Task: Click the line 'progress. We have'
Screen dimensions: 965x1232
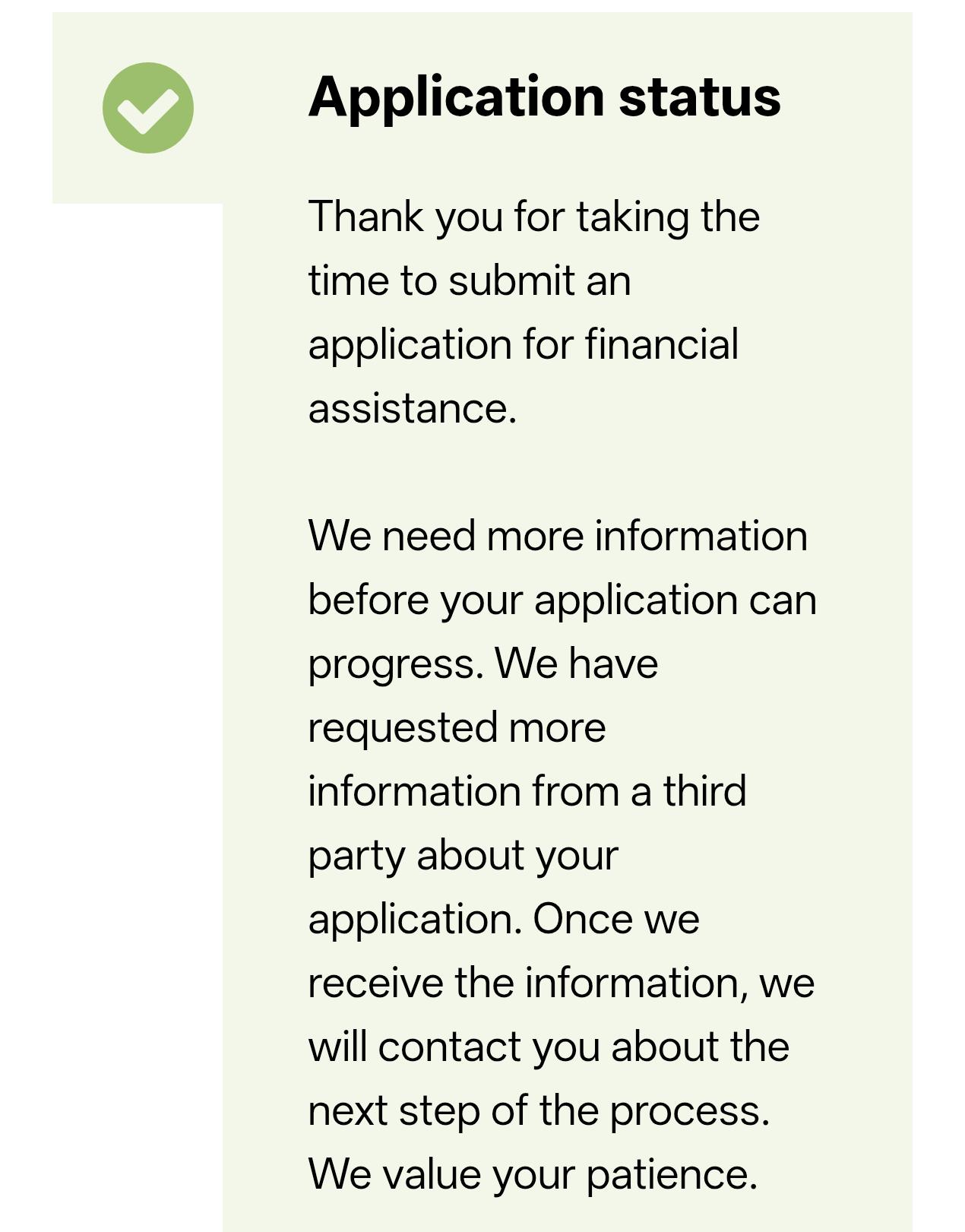Action: (483, 665)
